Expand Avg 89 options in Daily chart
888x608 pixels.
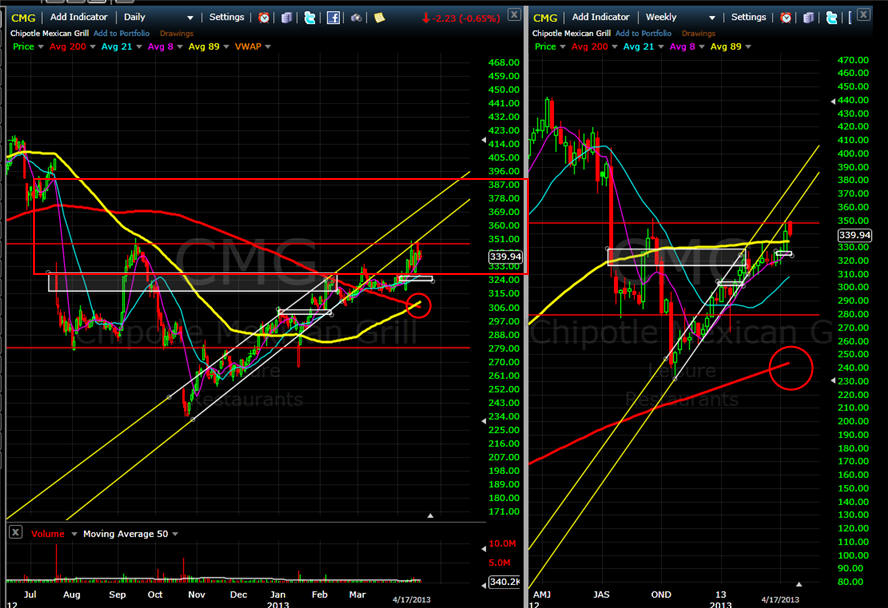tap(226, 47)
